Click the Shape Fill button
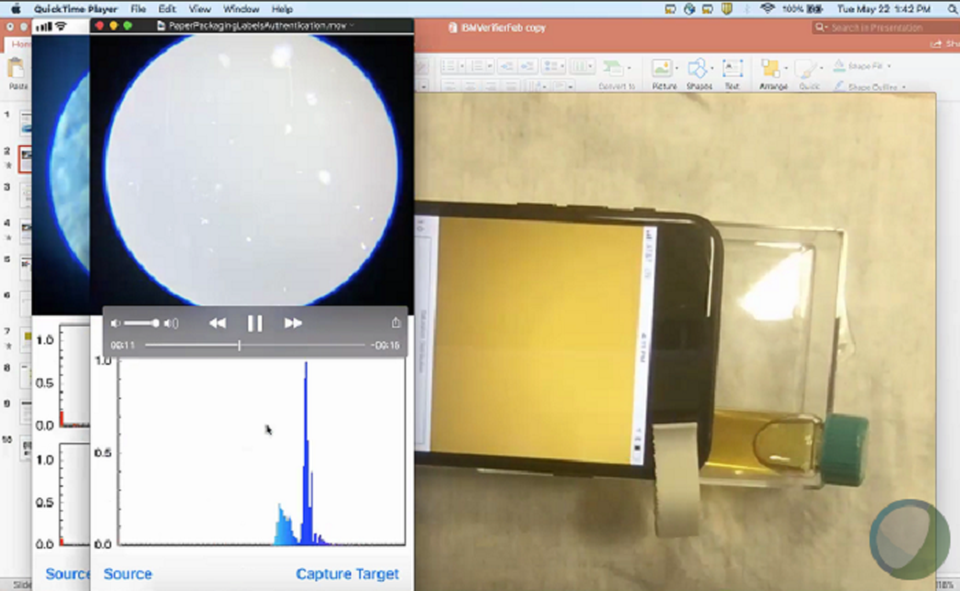Image resolution: width=960 pixels, height=591 pixels. [x=858, y=66]
